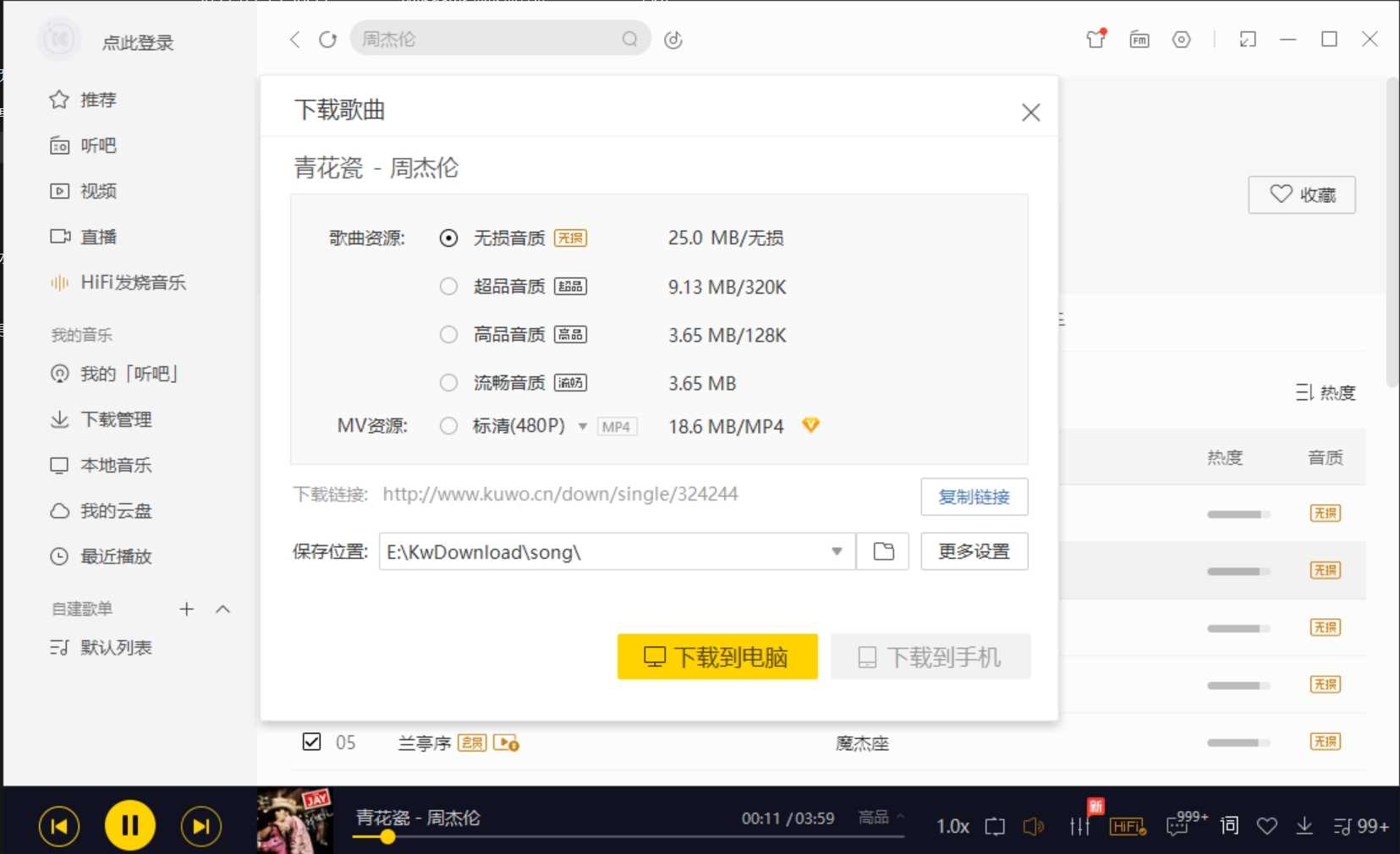Screen dimensions: 1400x854
Task: Click the VIP diamond icon in MV row
Action: click(810, 425)
